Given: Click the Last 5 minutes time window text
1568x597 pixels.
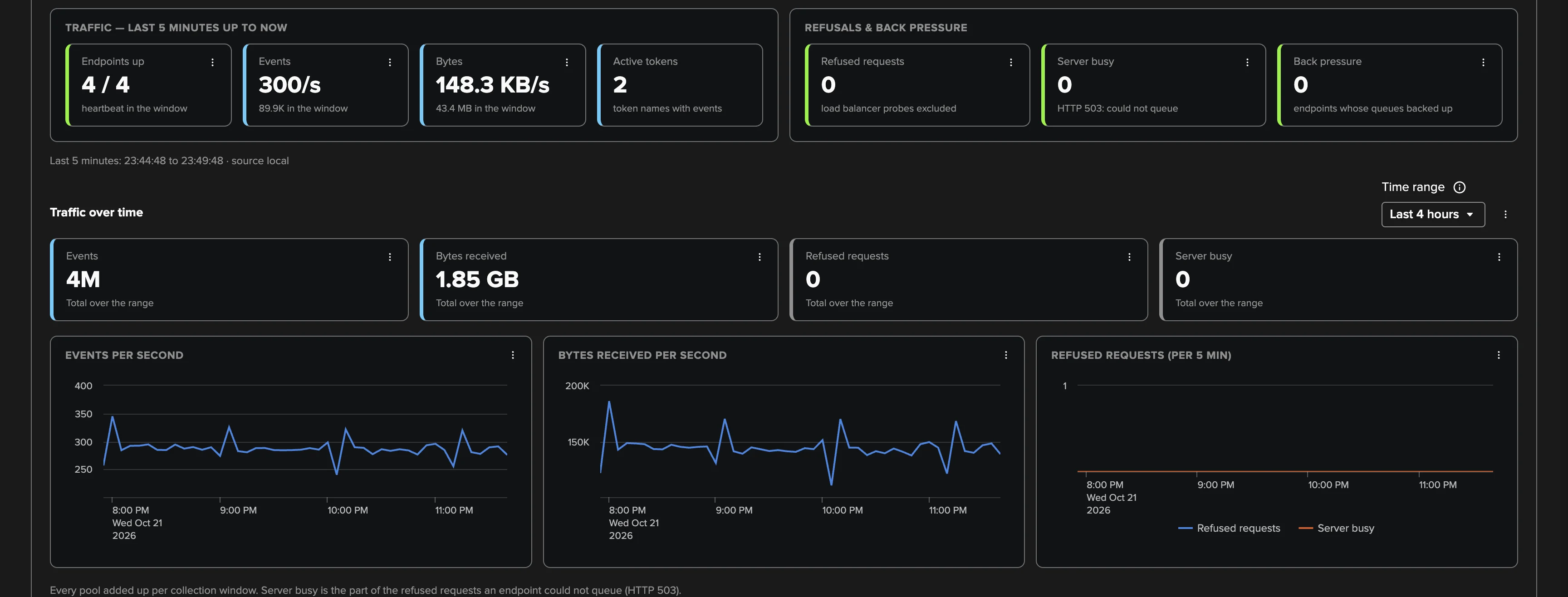Looking at the screenshot, I should point(169,161).
